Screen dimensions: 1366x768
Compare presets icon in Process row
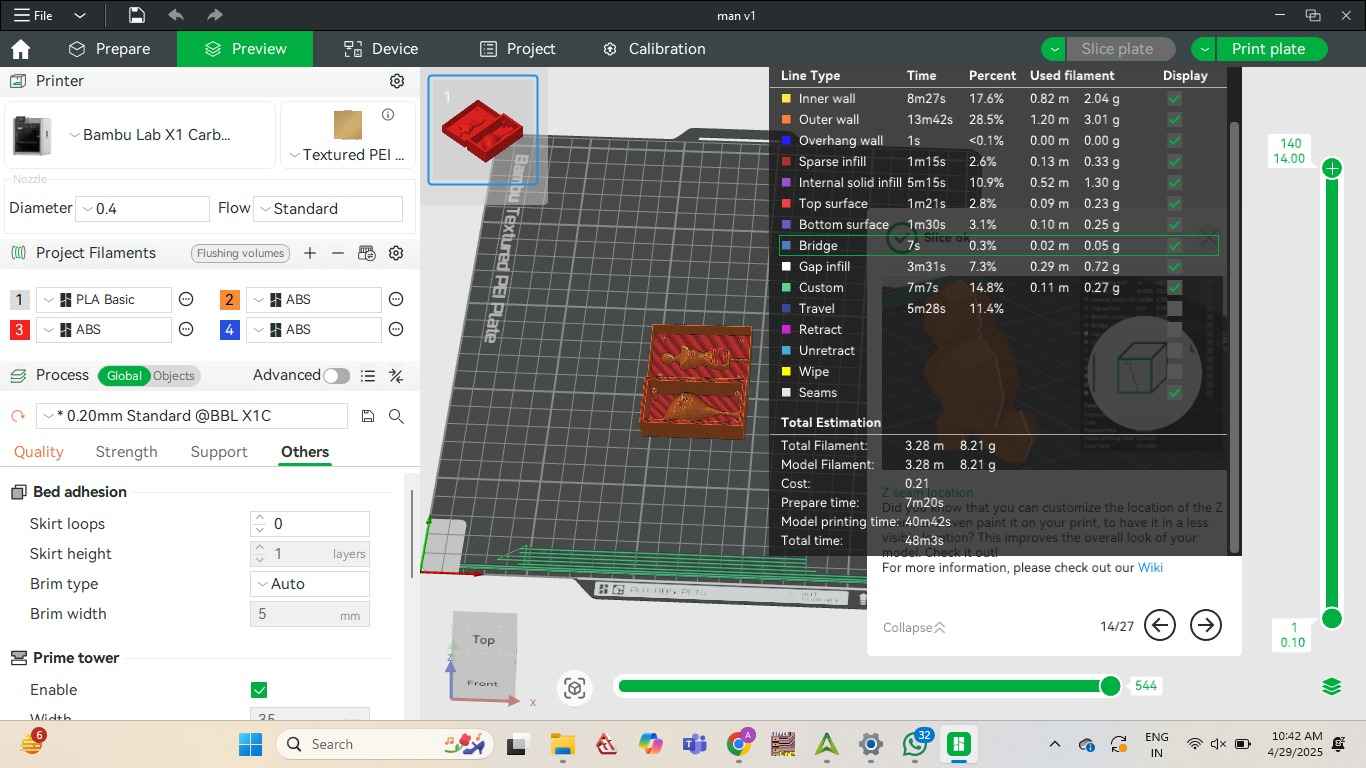396,376
